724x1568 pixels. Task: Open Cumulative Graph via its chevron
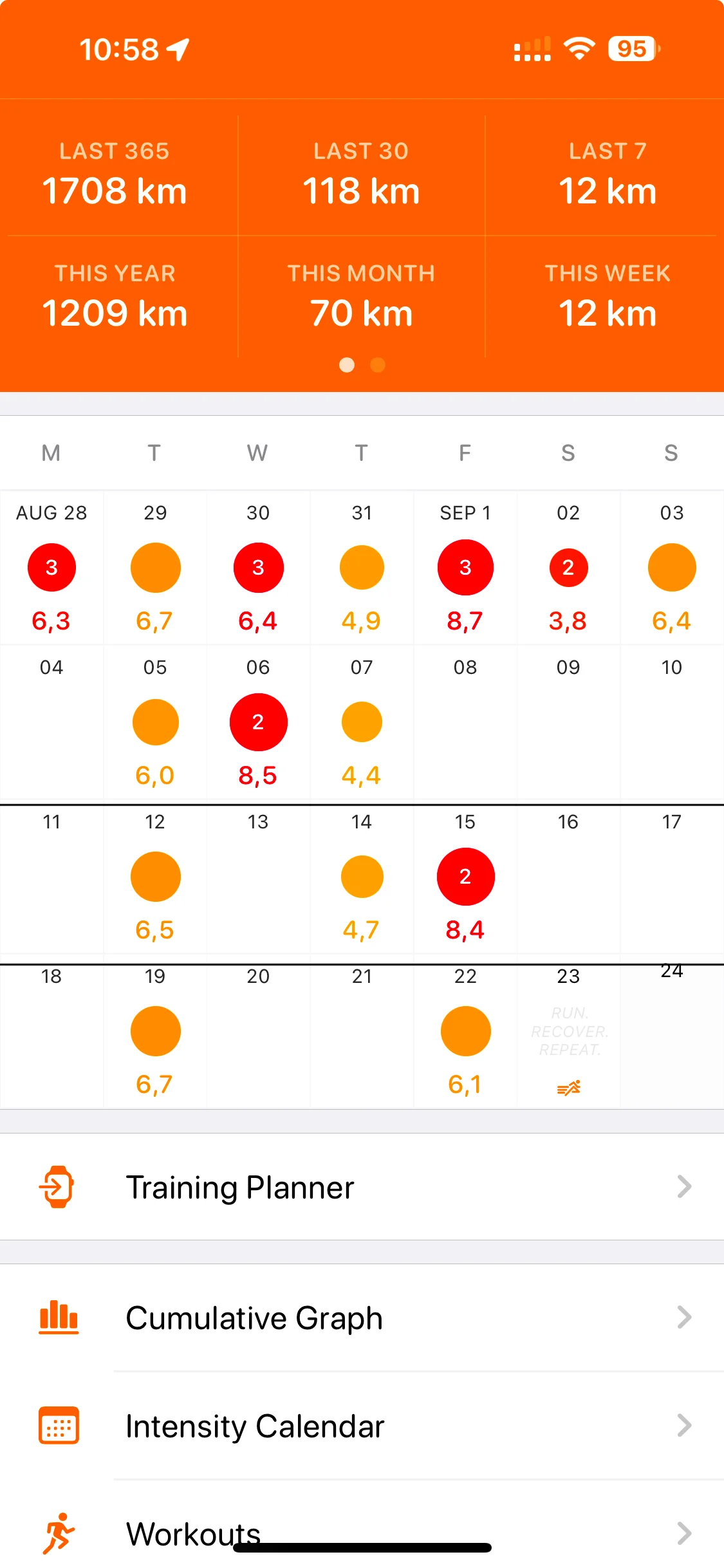684,1317
